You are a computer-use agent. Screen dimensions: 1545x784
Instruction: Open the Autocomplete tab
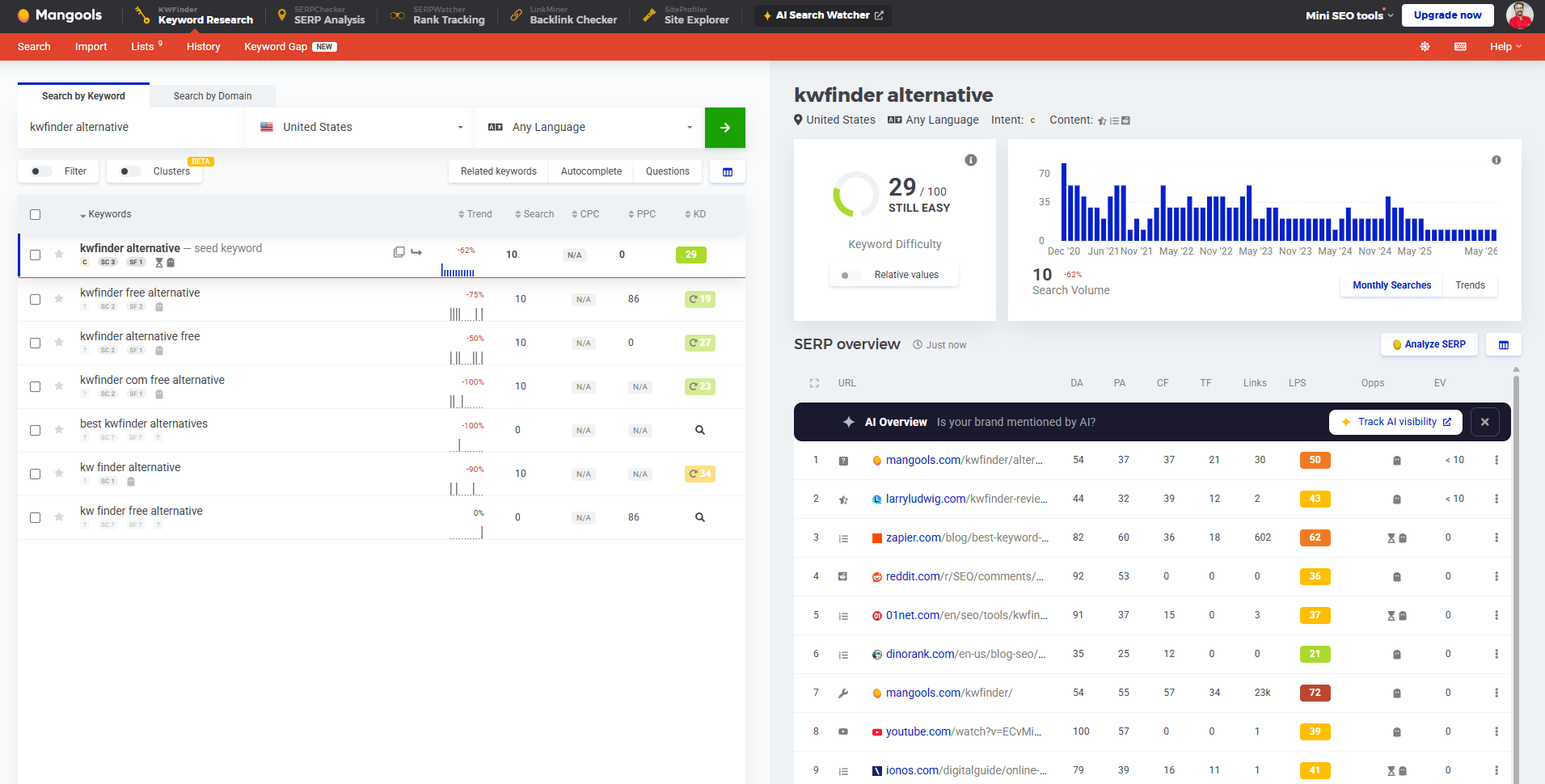click(x=591, y=171)
